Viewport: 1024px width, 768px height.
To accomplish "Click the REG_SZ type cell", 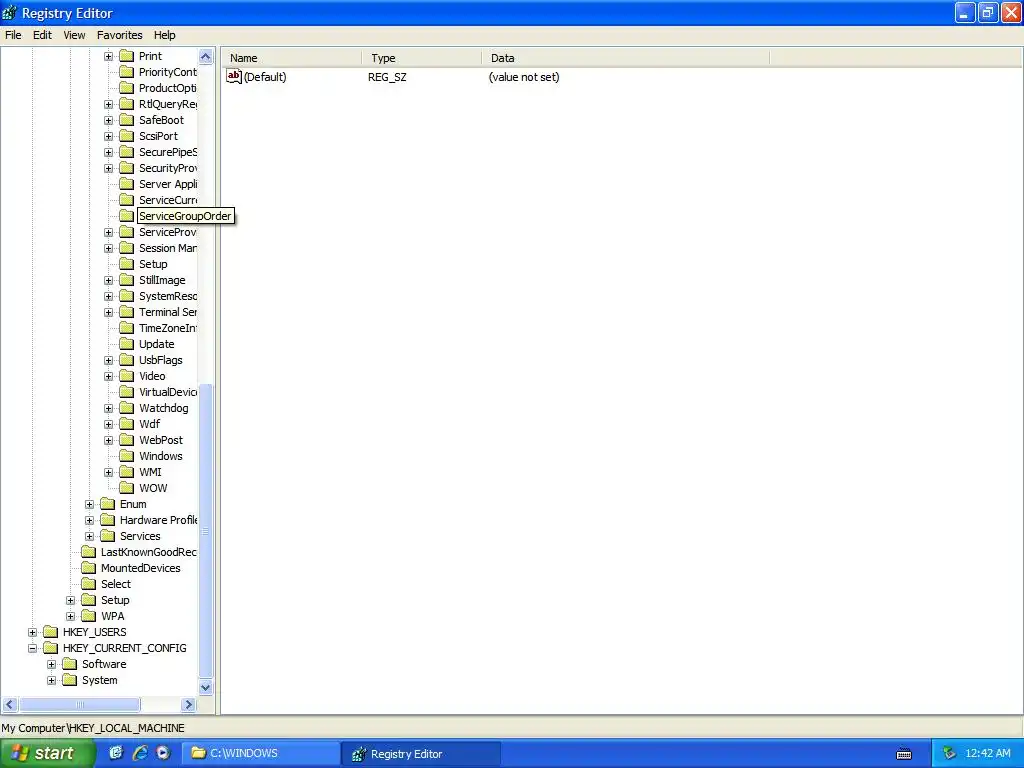I will [387, 77].
